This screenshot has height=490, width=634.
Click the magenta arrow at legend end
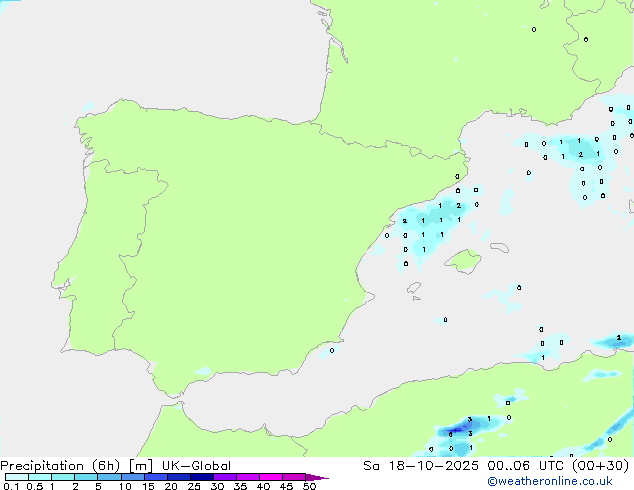[x=321, y=478]
